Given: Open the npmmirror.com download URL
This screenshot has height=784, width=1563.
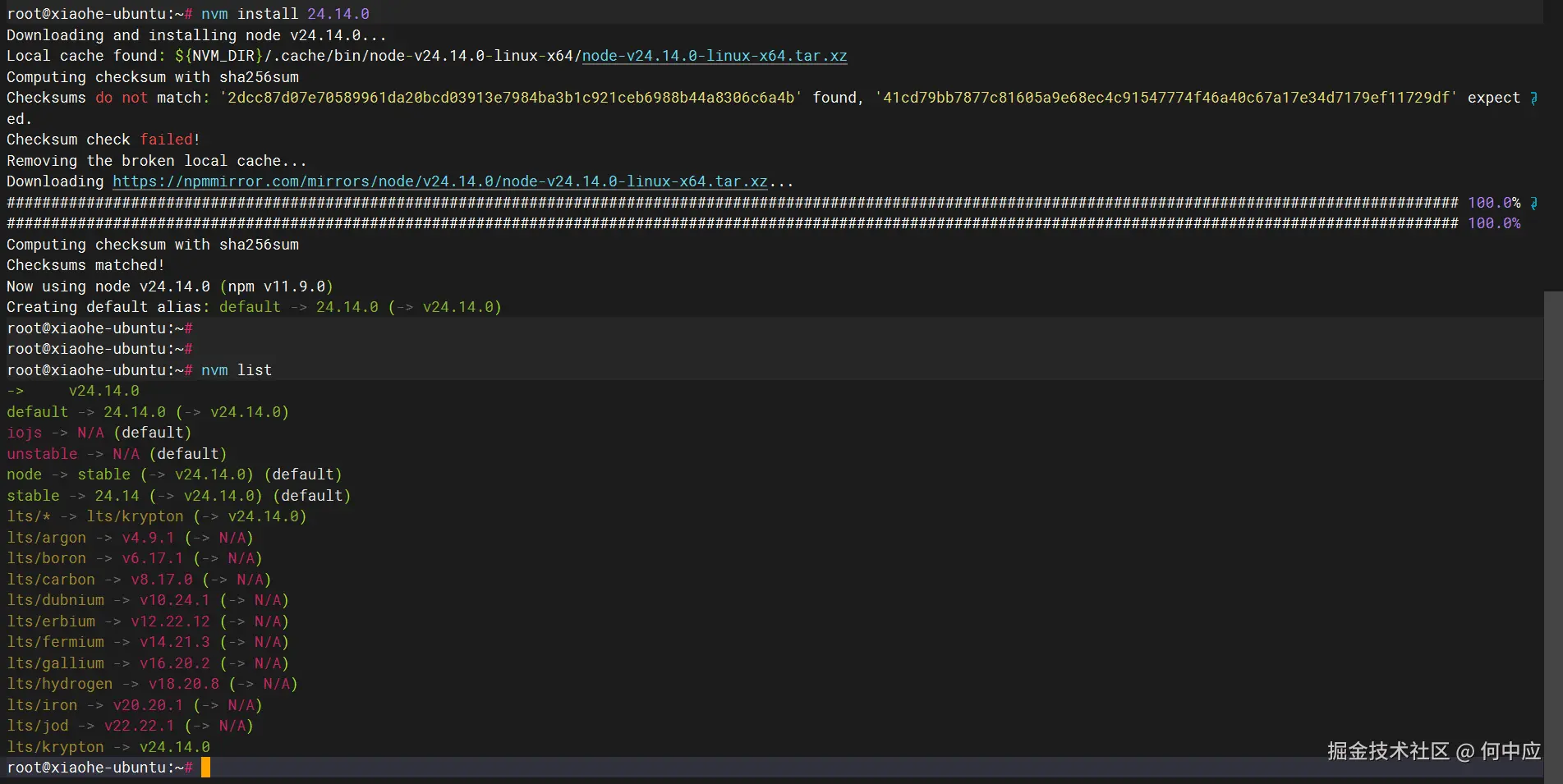Looking at the screenshot, I should click(x=440, y=181).
